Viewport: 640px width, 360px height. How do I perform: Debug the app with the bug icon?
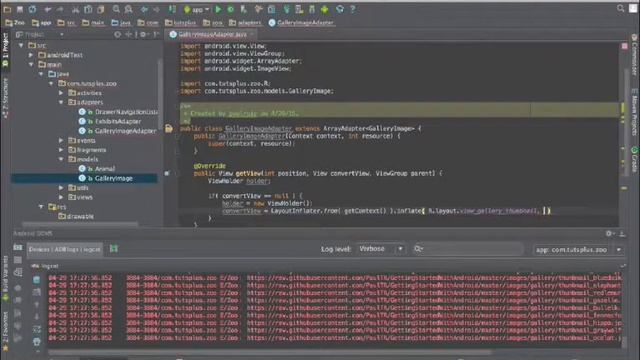pos(231,9)
